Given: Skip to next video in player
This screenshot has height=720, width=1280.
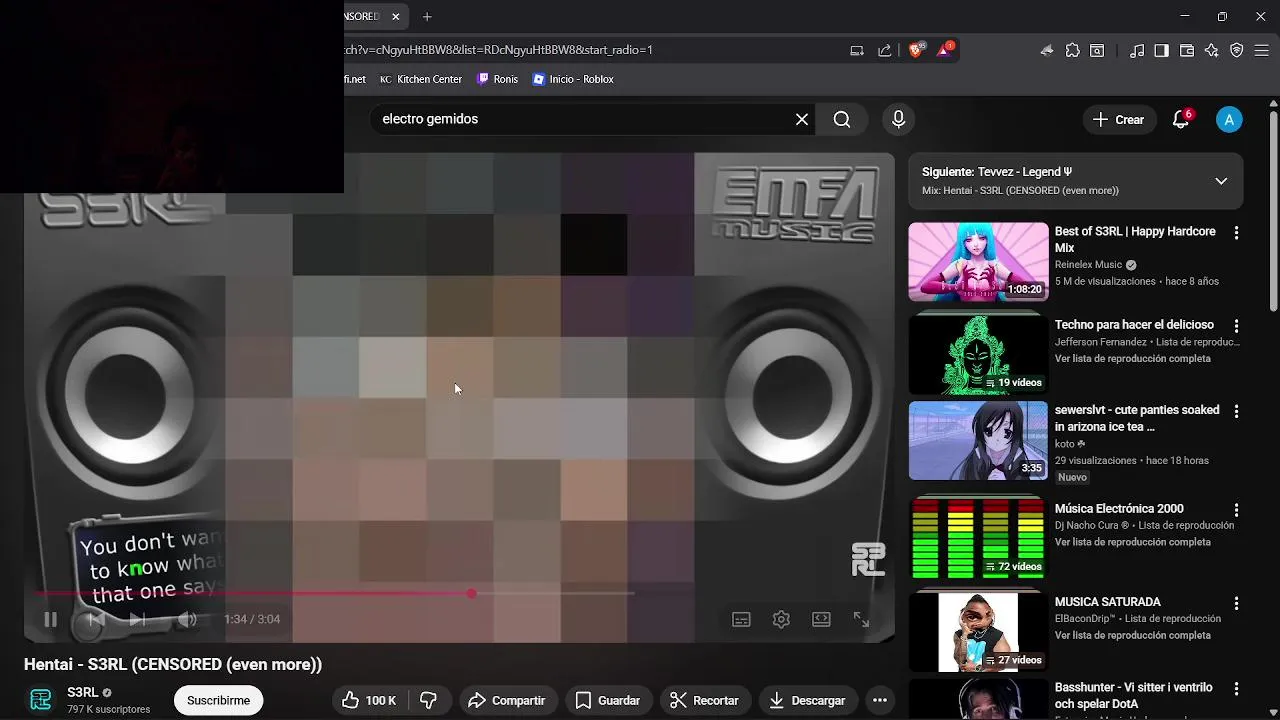Looking at the screenshot, I should (x=137, y=619).
